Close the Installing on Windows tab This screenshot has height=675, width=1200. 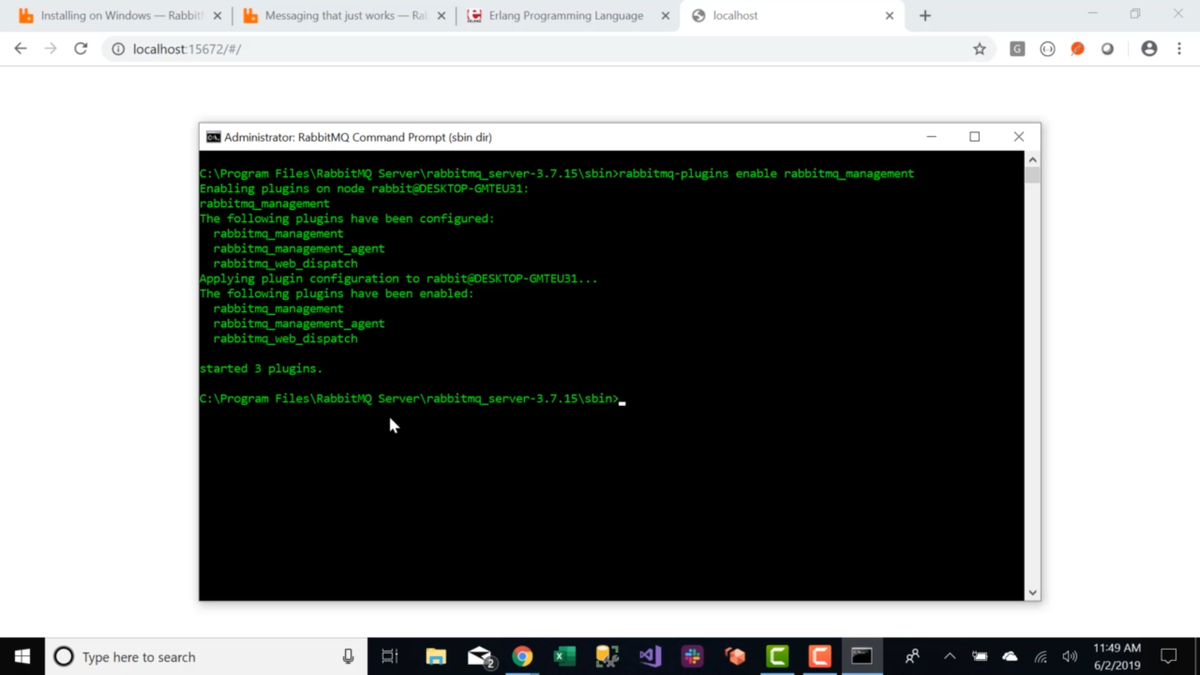217,16
